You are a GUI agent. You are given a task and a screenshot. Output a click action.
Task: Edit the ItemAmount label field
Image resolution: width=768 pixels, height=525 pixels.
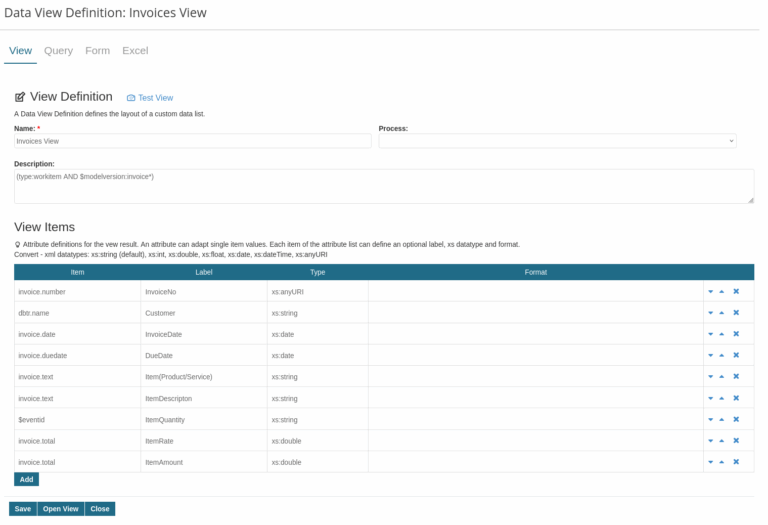(x=204, y=462)
